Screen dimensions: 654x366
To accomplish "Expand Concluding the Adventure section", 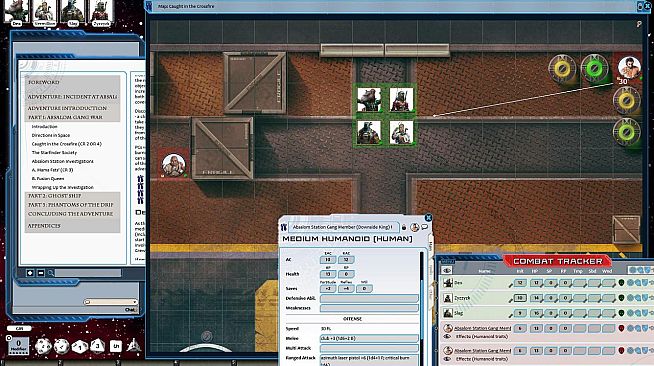I will 70,214.
